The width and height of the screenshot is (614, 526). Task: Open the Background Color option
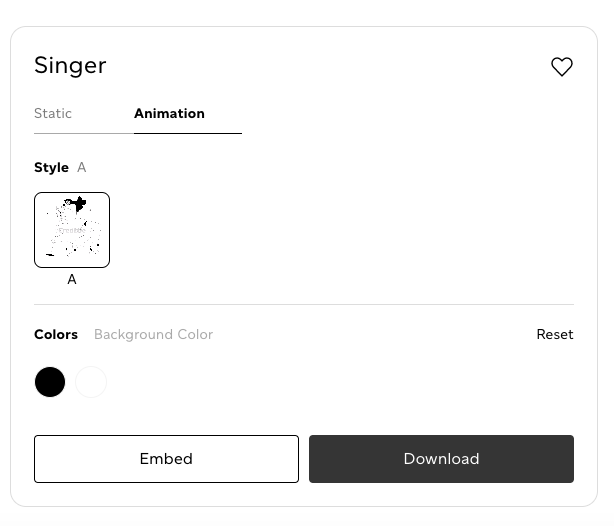153,335
